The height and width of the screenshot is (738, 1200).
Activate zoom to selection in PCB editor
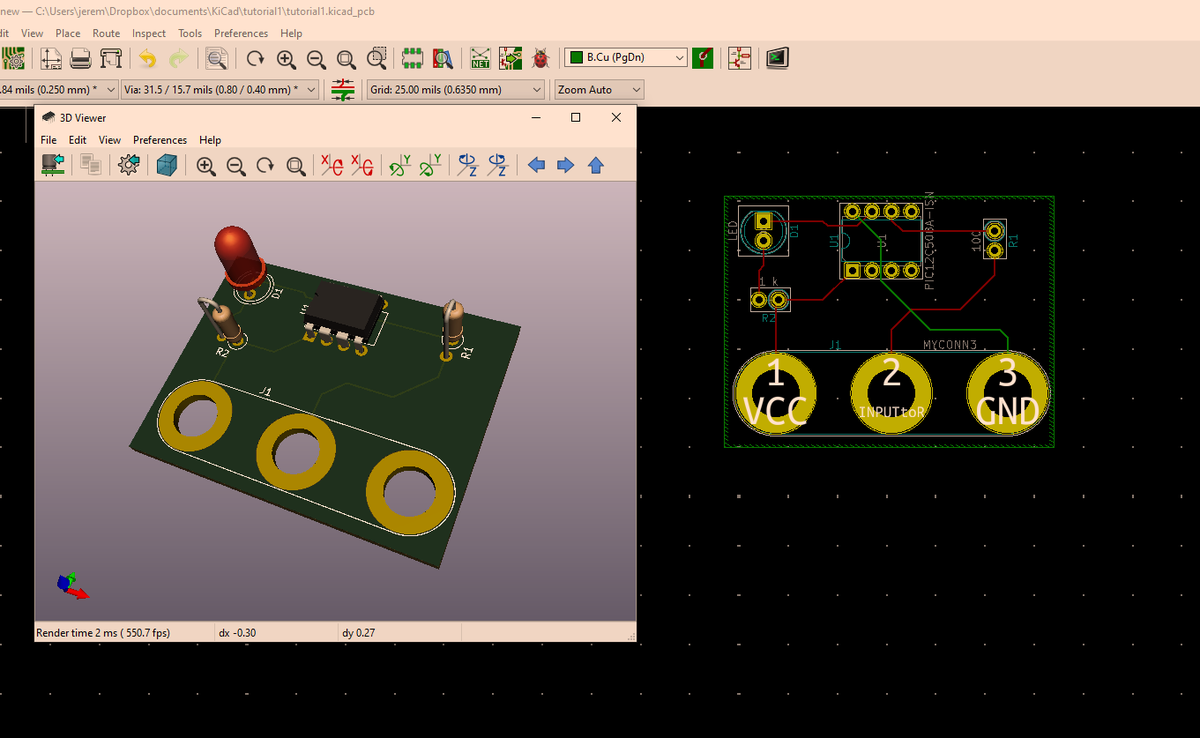(377, 58)
